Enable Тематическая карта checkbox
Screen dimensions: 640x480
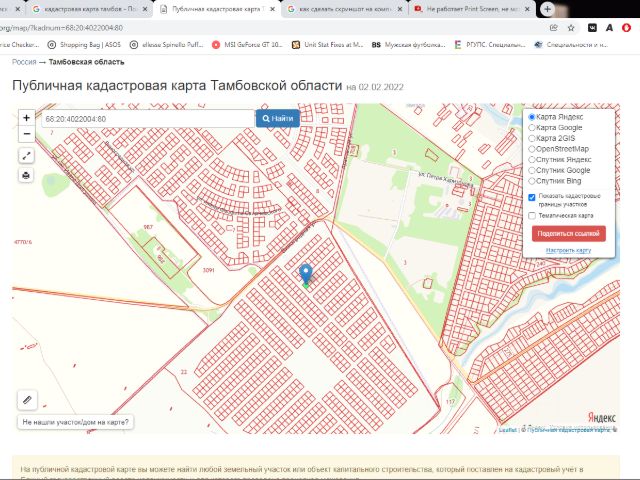[x=532, y=215]
